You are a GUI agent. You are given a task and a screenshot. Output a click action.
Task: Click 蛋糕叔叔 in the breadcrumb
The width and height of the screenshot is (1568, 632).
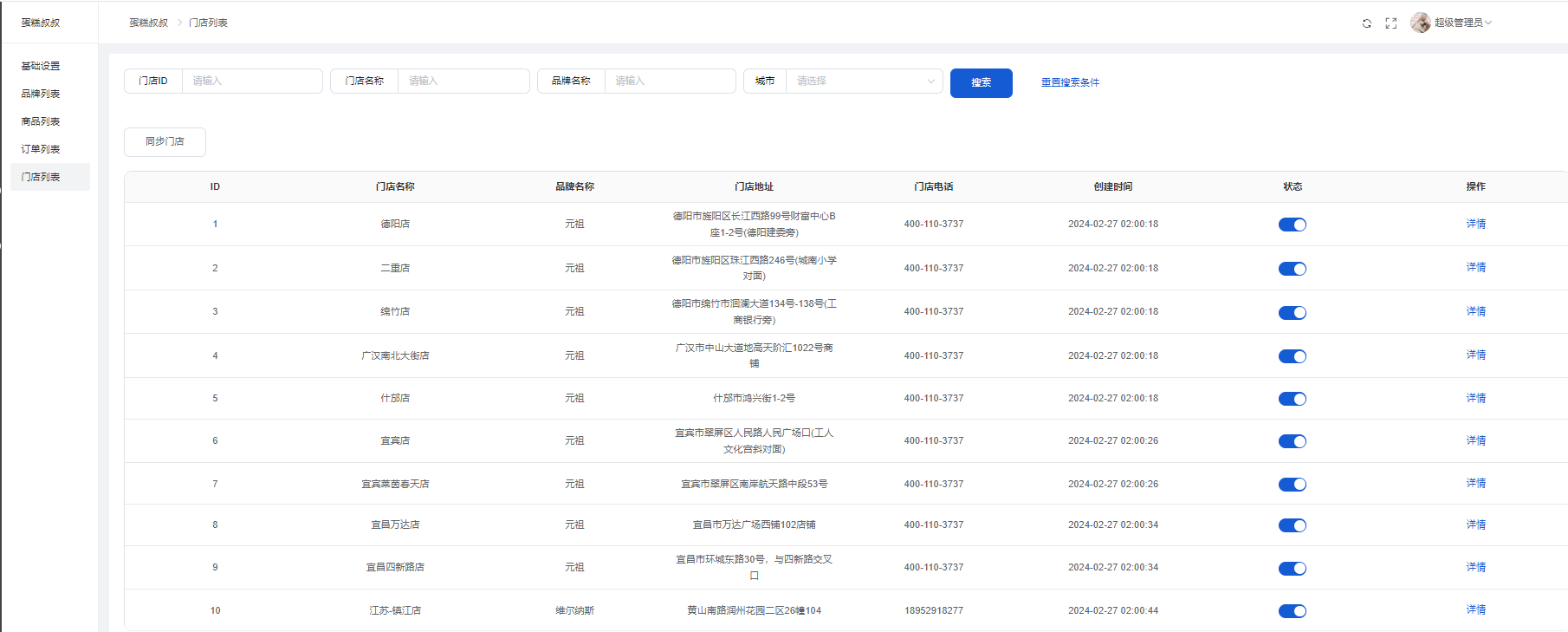tap(148, 23)
